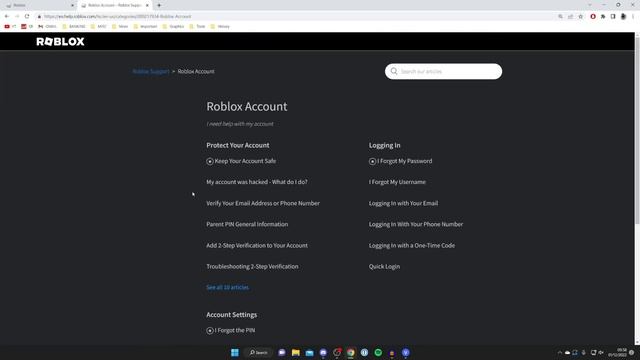Image resolution: width=640 pixels, height=360 pixels.
Task: Open a new browser tab
Action: click(159, 5)
